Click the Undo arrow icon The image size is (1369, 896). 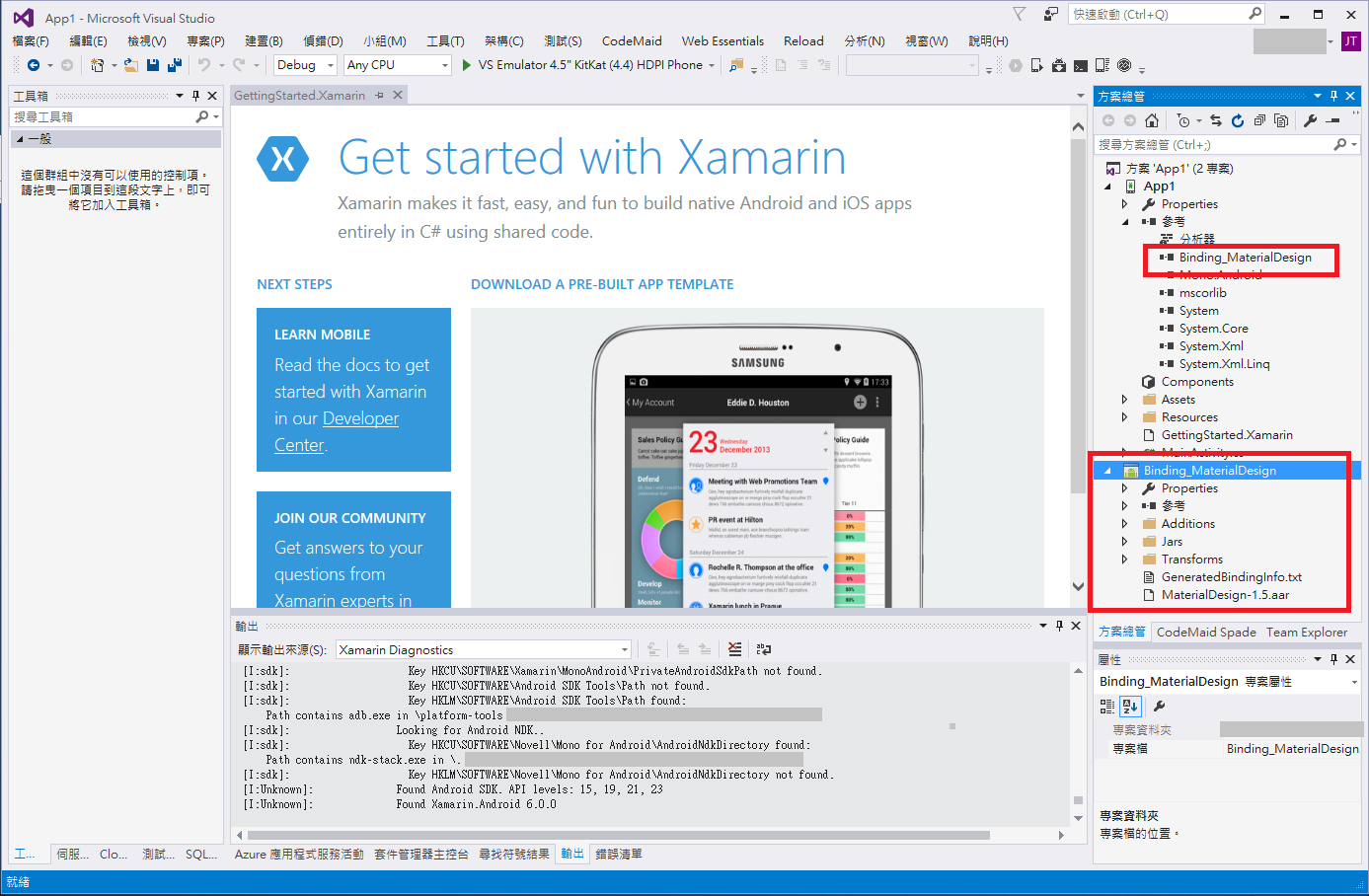204,65
